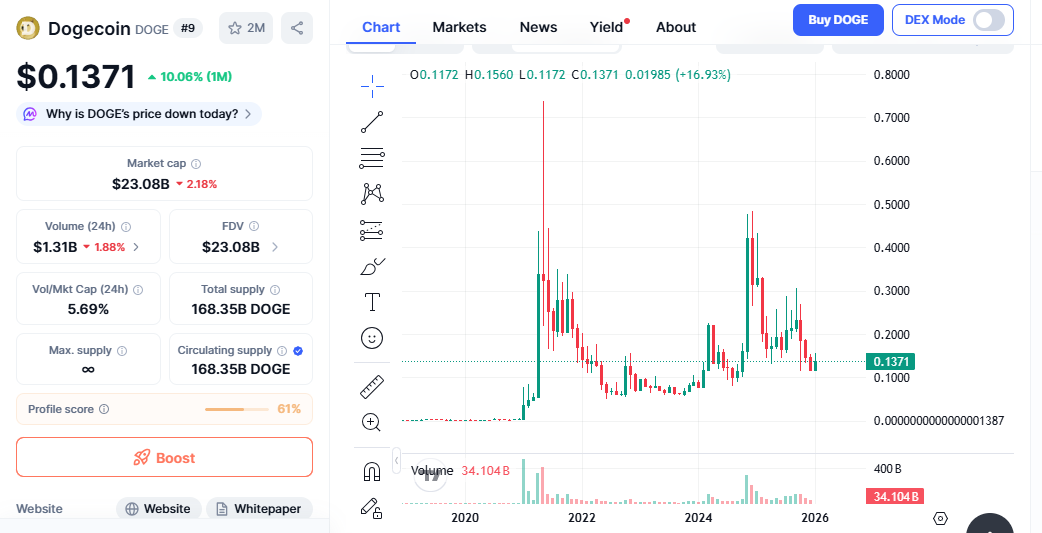
Task: Click the orange Boost button
Action: pyautogui.click(x=164, y=458)
